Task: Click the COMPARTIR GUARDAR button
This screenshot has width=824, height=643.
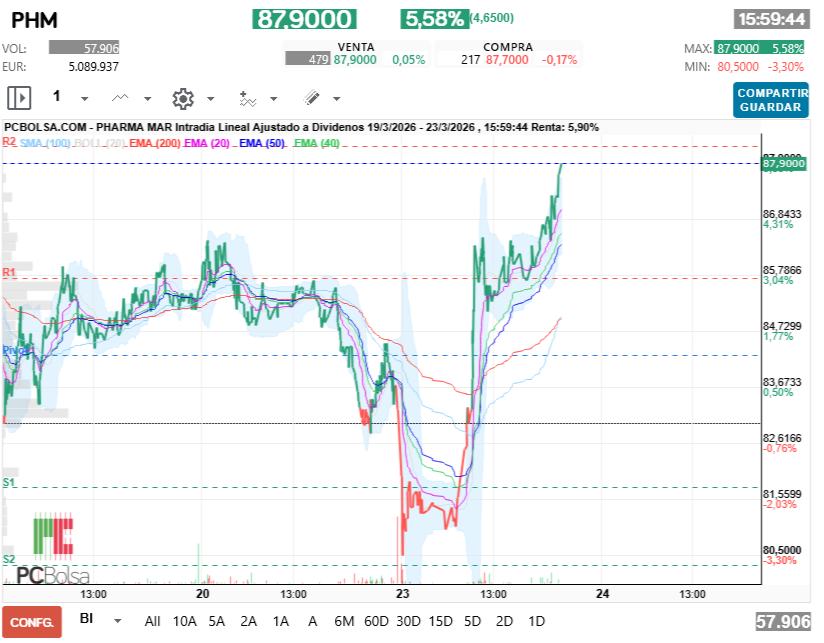Action: [770, 99]
